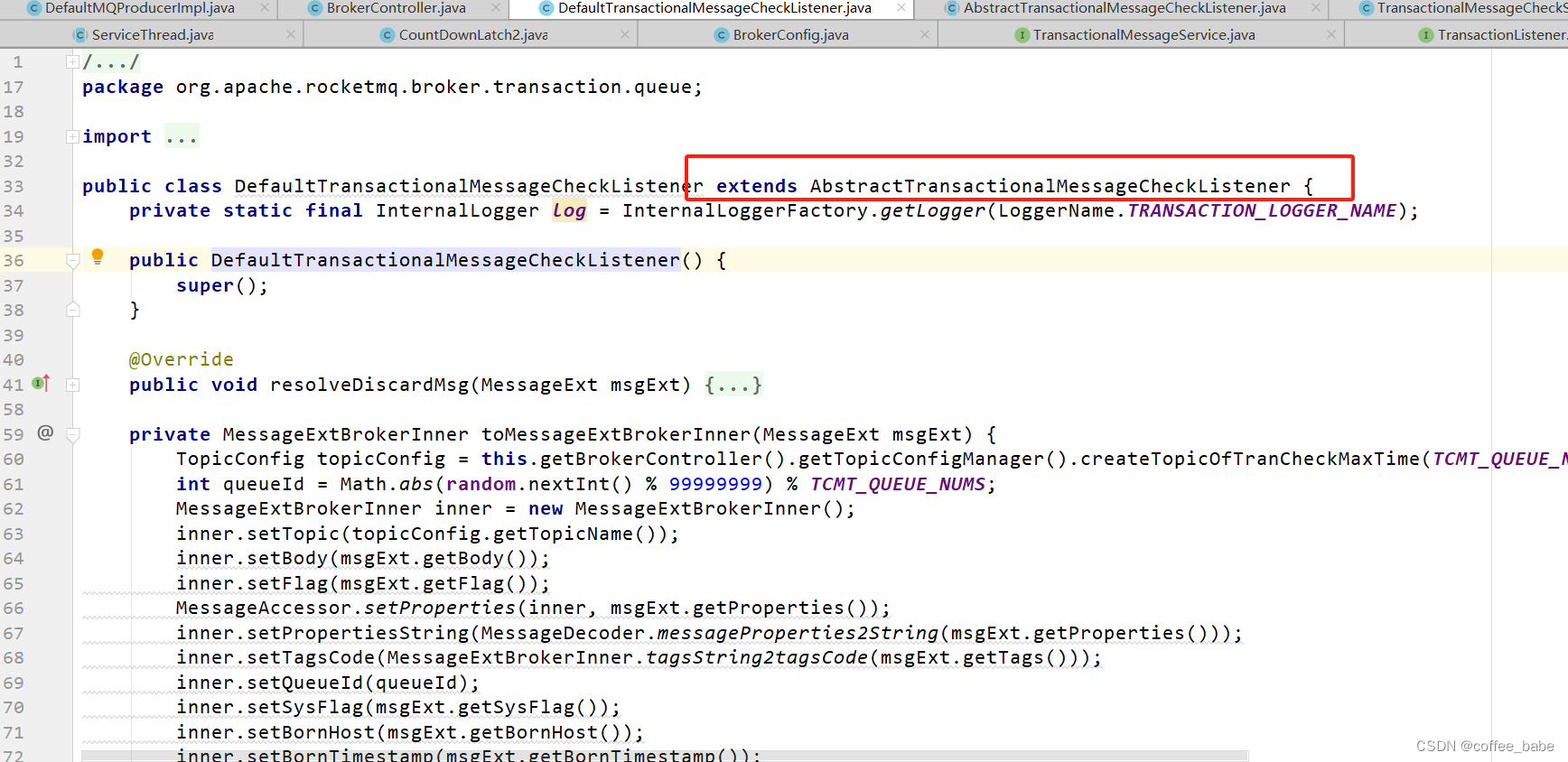Click the horizontal scrollbar at the editor bottom
Viewport: 1568px width, 762px height.
tap(665, 756)
